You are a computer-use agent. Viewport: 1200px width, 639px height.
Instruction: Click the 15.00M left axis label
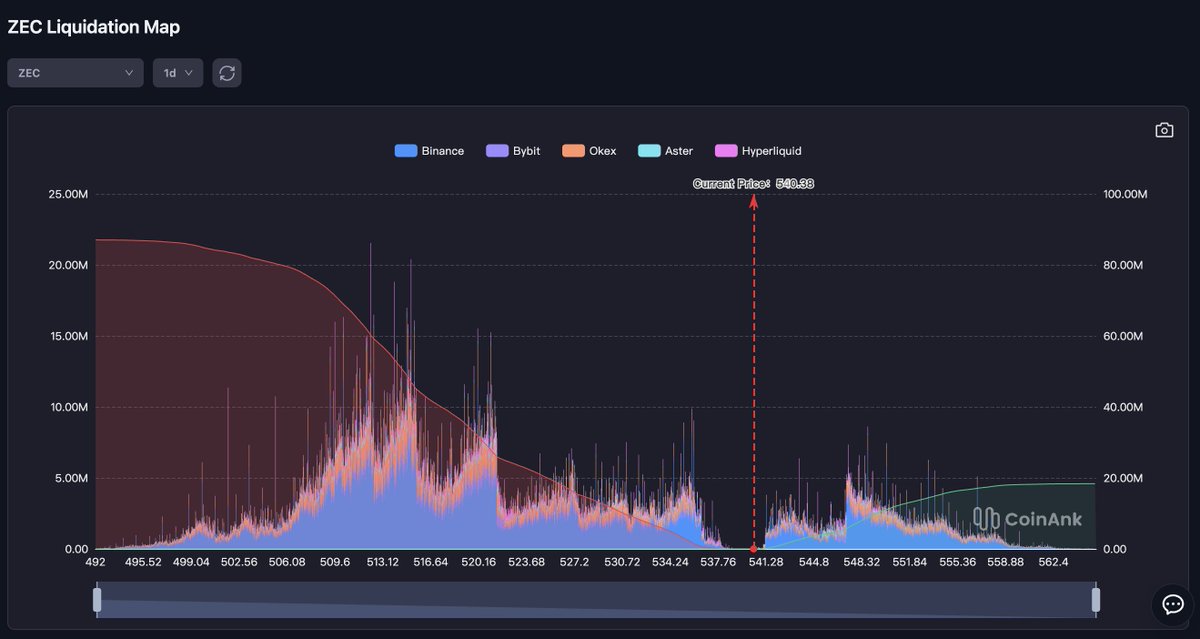[68, 336]
